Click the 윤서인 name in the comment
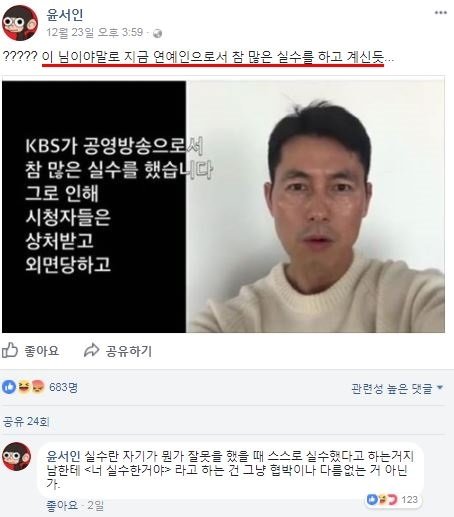The height and width of the screenshot is (517, 454). 63,456
